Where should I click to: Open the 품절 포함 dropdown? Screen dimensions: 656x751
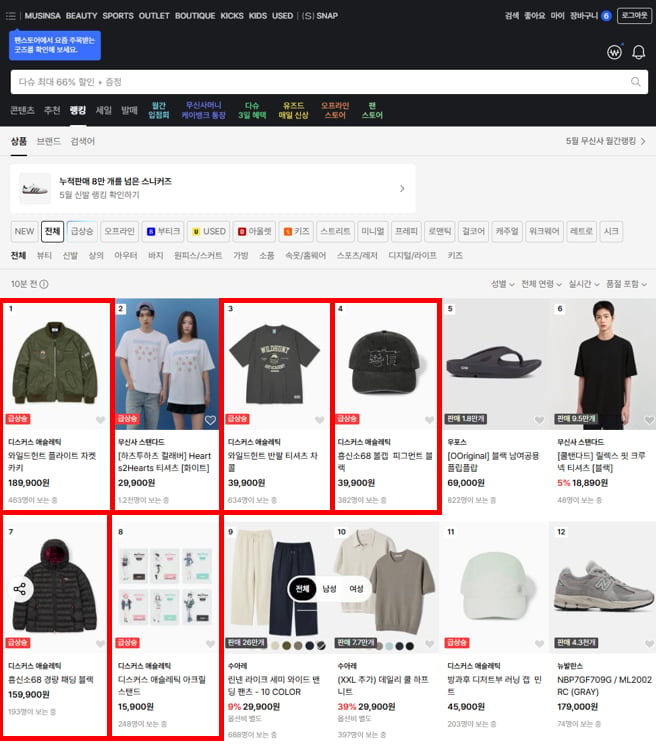[626, 284]
